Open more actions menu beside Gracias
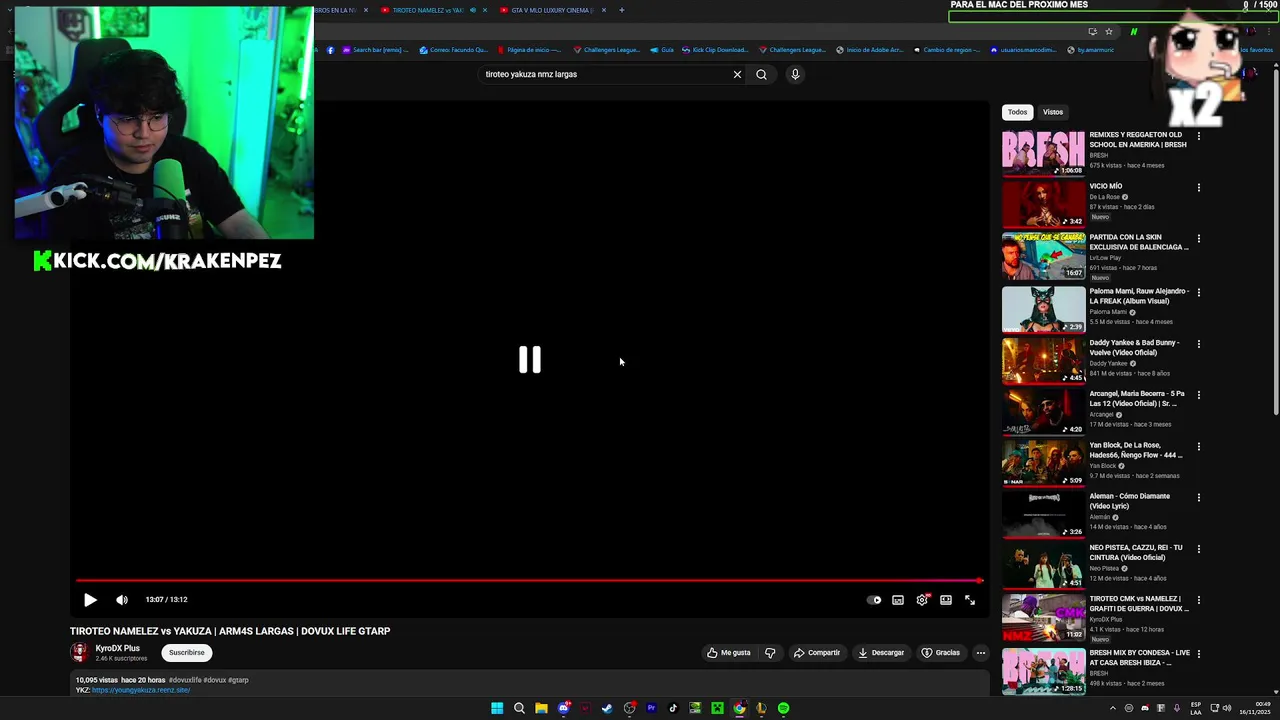The width and height of the screenshot is (1280, 720). click(980, 653)
